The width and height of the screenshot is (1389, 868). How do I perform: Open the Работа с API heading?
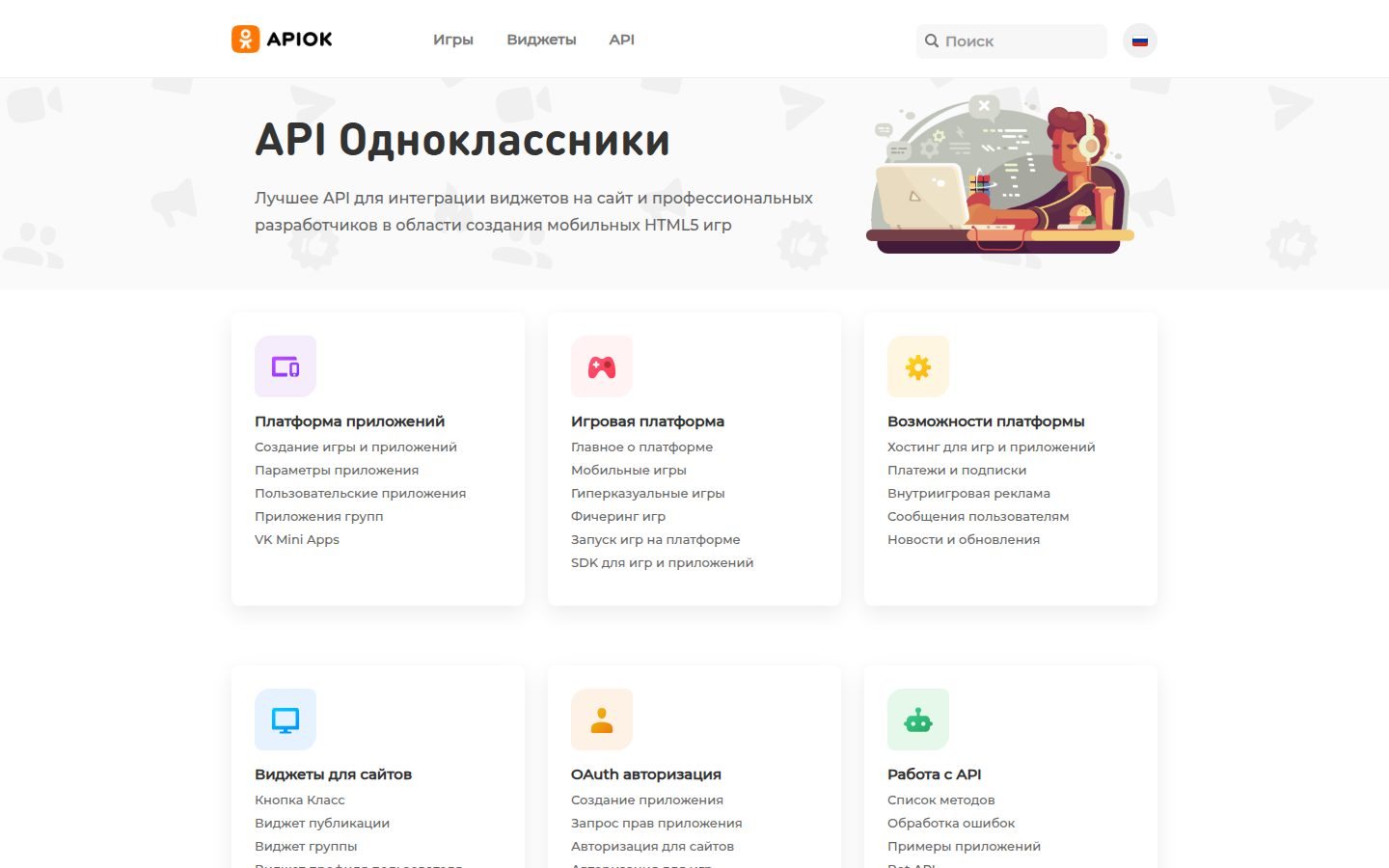[x=934, y=774]
